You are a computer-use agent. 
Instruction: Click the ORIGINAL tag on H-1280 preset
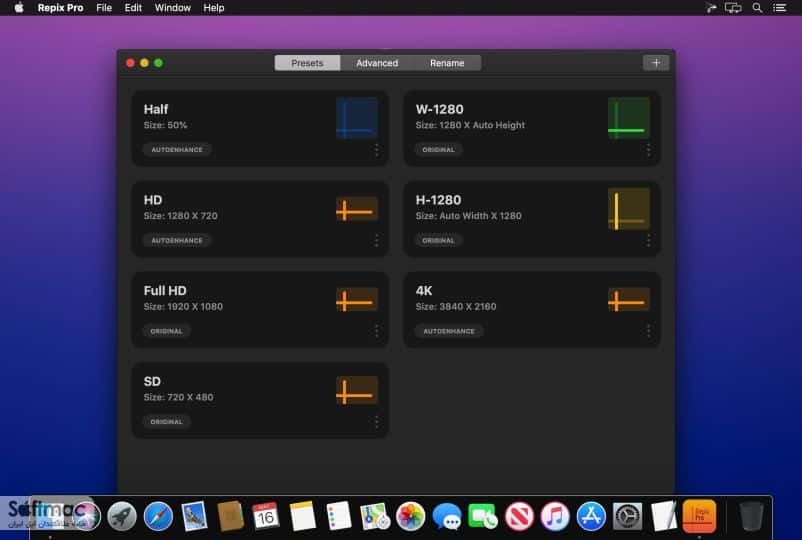(x=438, y=240)
